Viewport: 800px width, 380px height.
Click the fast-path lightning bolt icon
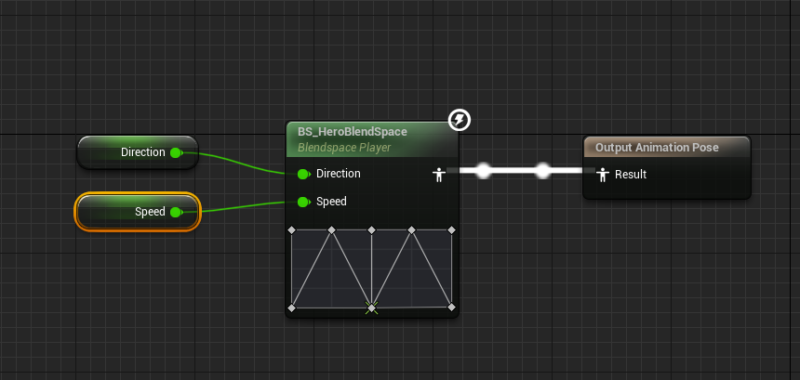click(459, 120)
